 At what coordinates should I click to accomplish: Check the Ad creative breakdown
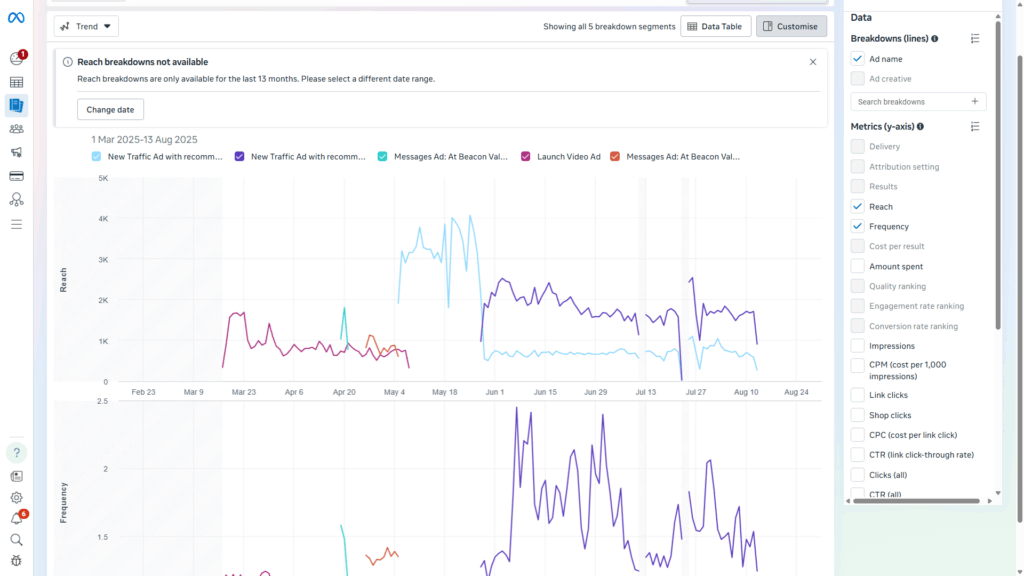coord(857,78)
